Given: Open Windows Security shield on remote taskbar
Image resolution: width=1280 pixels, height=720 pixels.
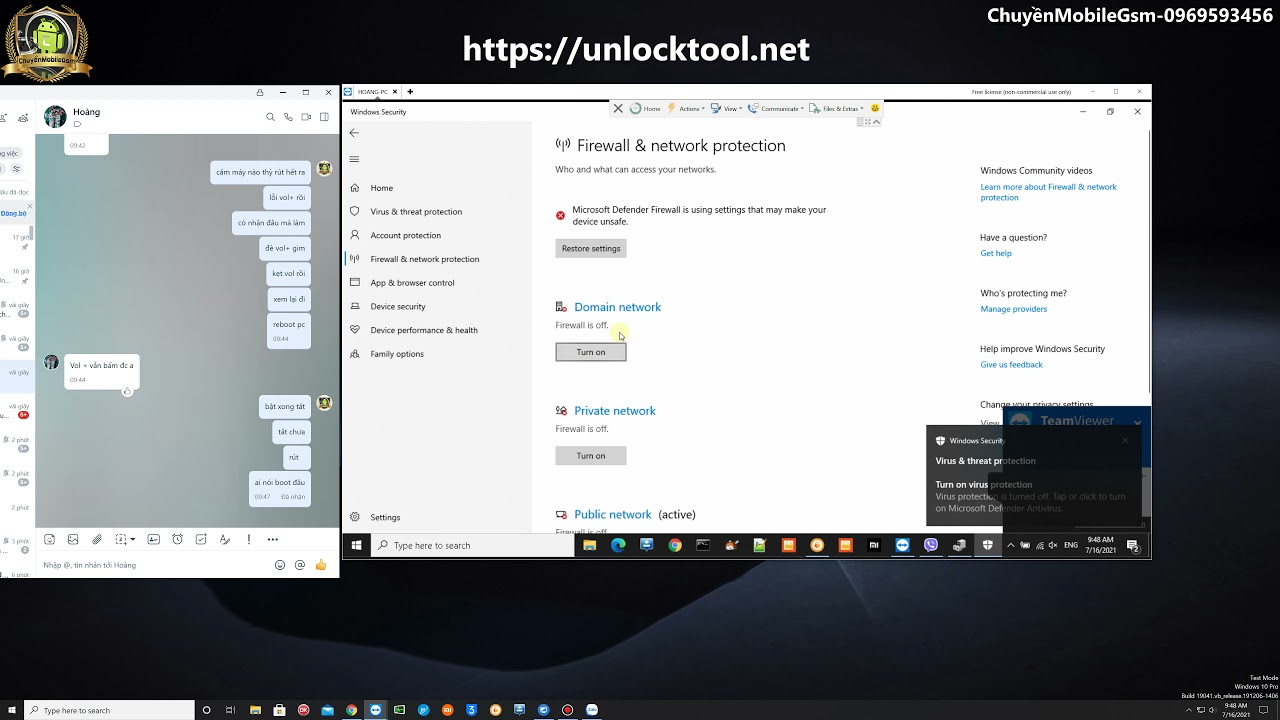Looking at the screenshot, I should pyautogui.click(x=988, y=545).
